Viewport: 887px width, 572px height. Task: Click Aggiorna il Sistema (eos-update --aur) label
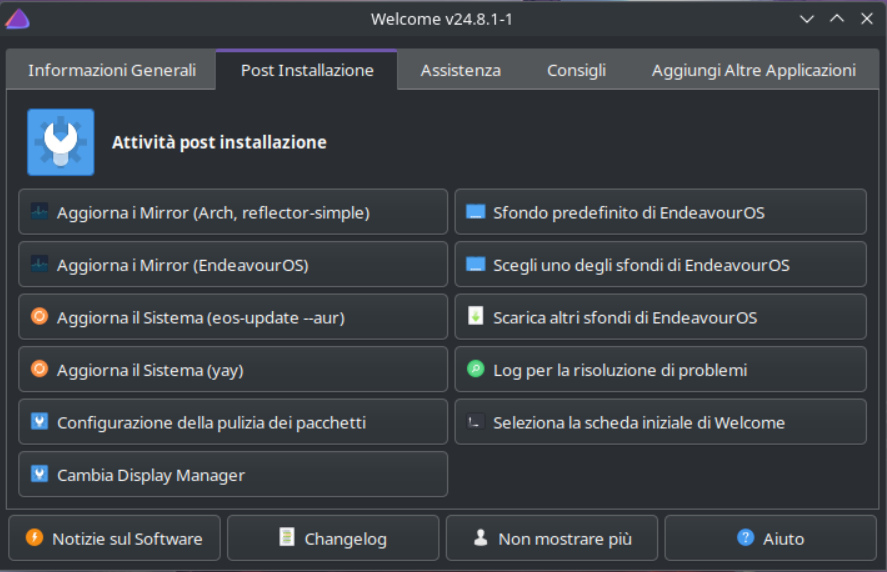pos(201,318)
